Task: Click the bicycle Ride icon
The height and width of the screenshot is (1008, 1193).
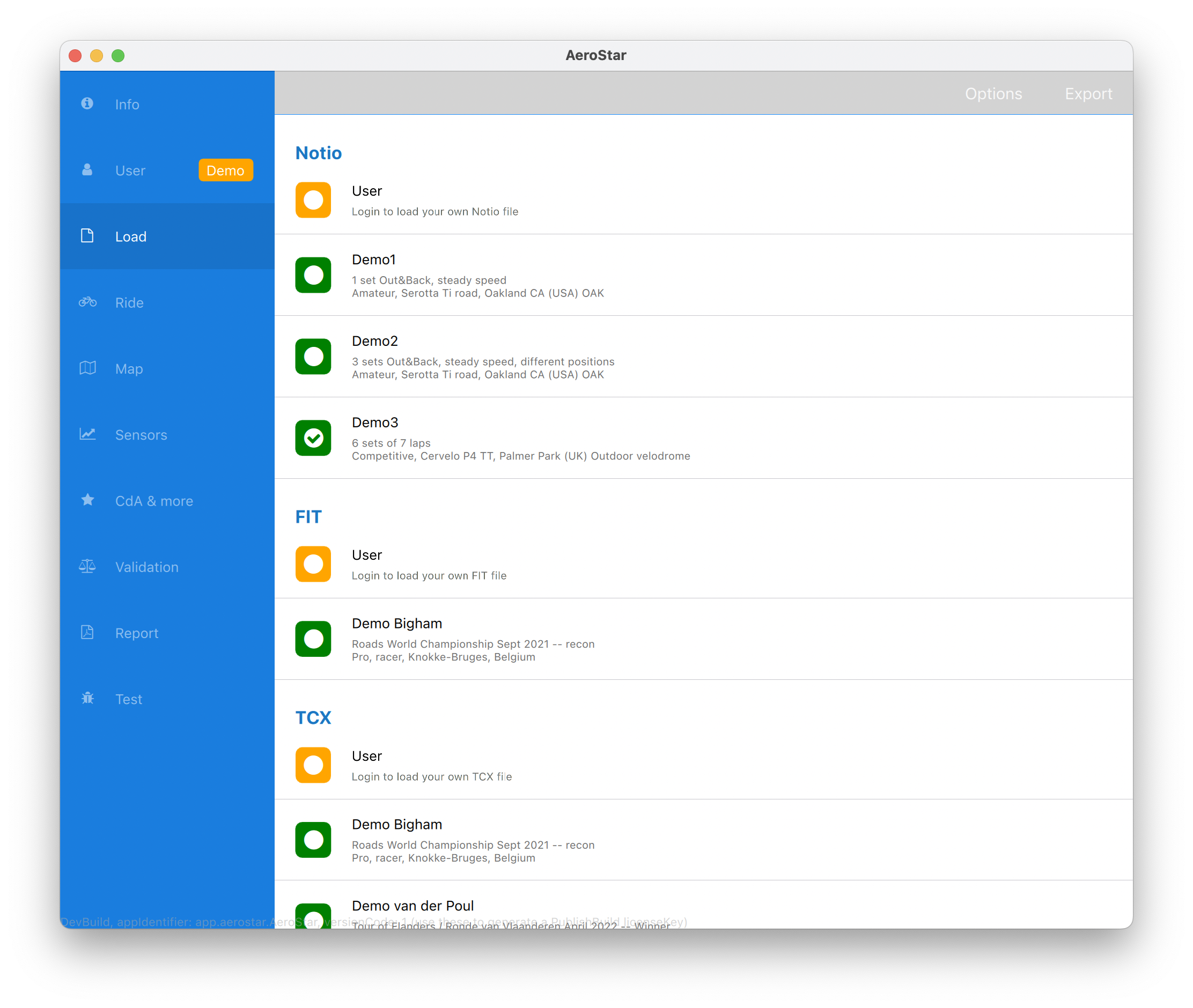Action: click(x=87, y=302)
